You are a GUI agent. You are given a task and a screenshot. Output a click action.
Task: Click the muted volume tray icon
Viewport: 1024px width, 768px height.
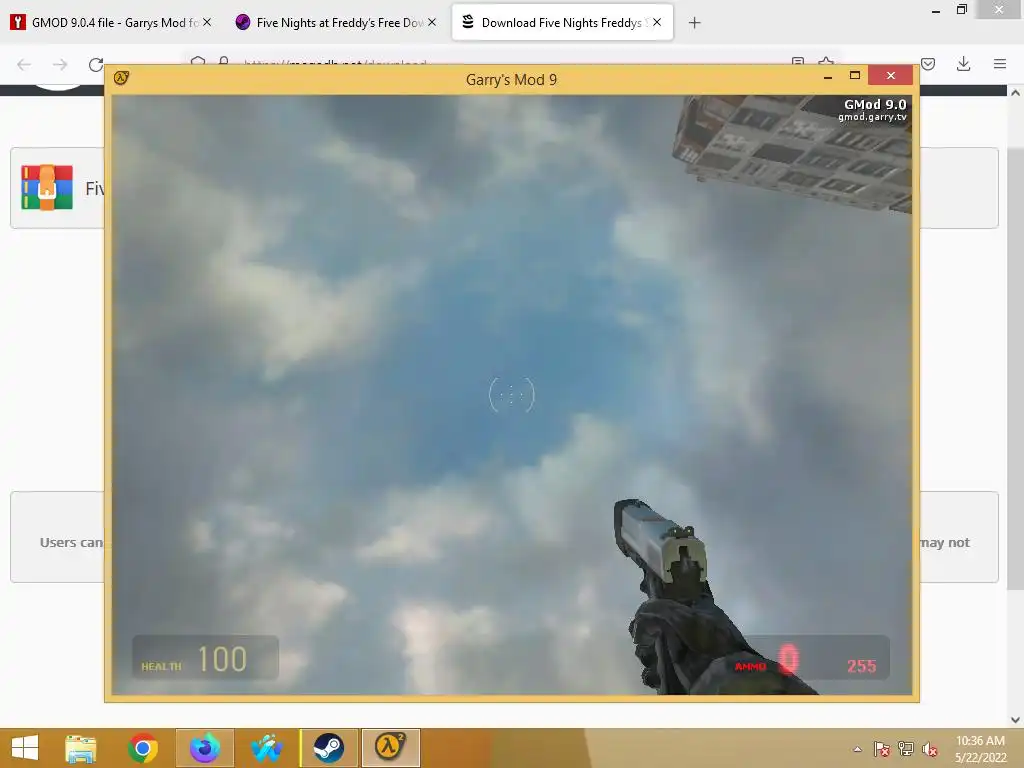pos(930,749)
